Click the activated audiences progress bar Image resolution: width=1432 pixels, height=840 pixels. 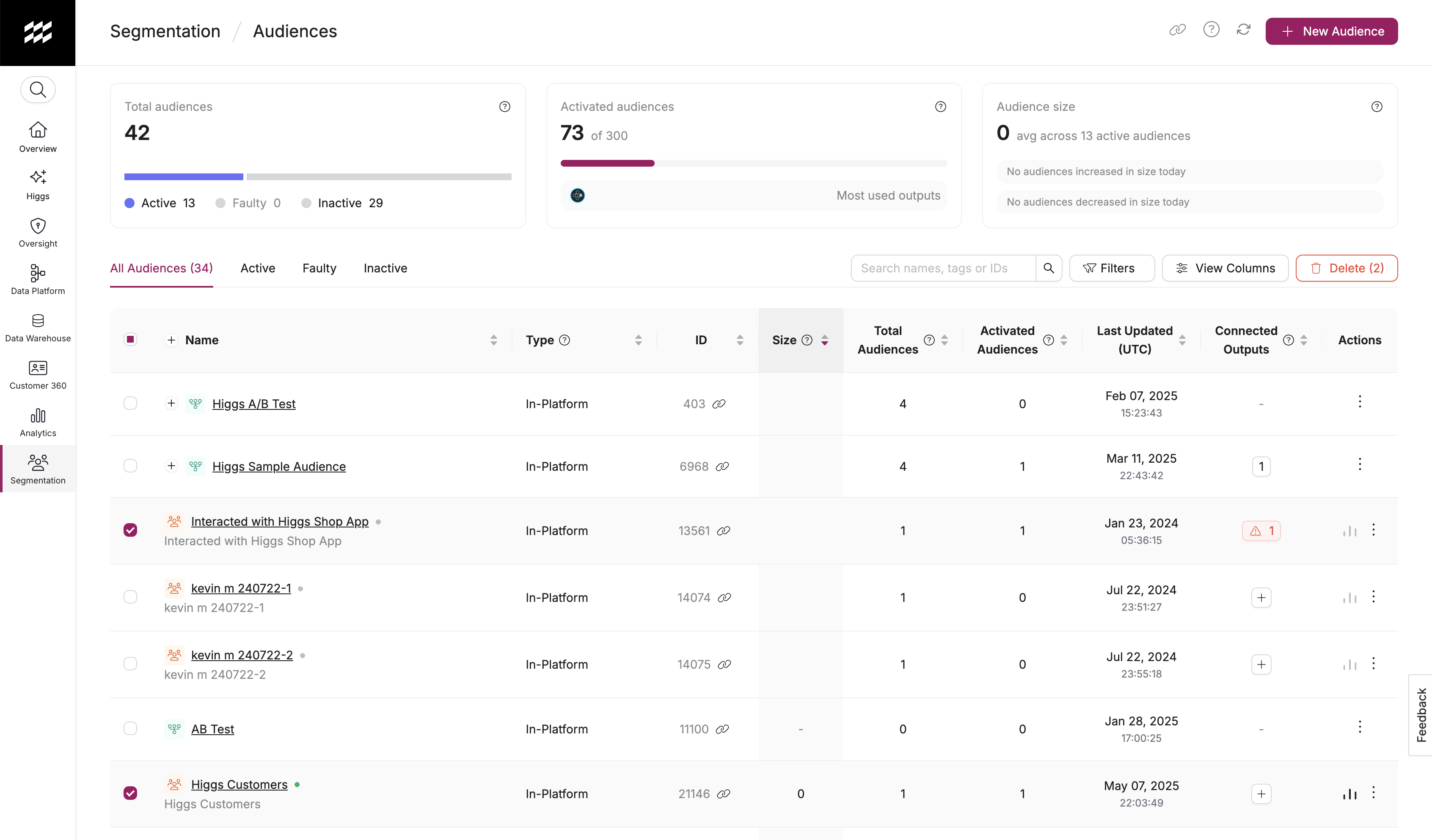[x=754, y=163]
